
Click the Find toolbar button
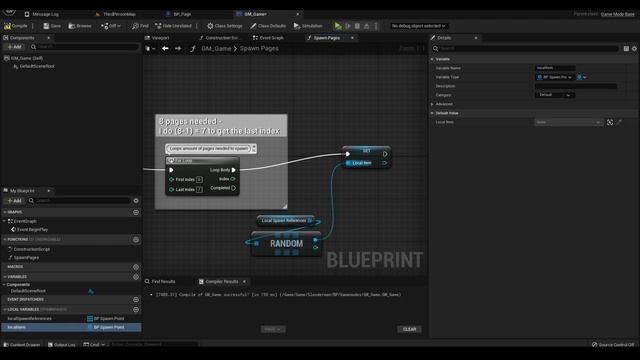pyautogui.click(x=140, y=26)
